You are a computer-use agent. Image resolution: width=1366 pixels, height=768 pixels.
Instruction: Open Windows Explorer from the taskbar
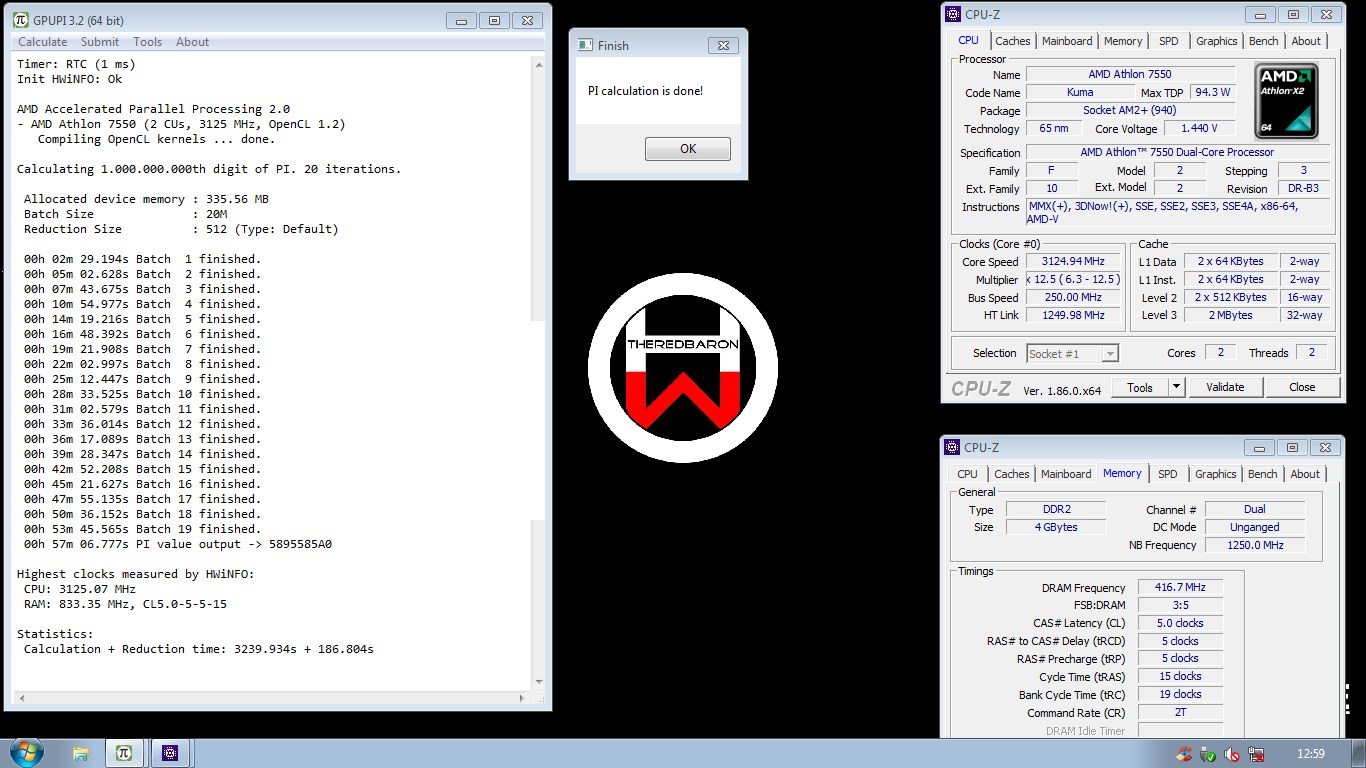81,753
